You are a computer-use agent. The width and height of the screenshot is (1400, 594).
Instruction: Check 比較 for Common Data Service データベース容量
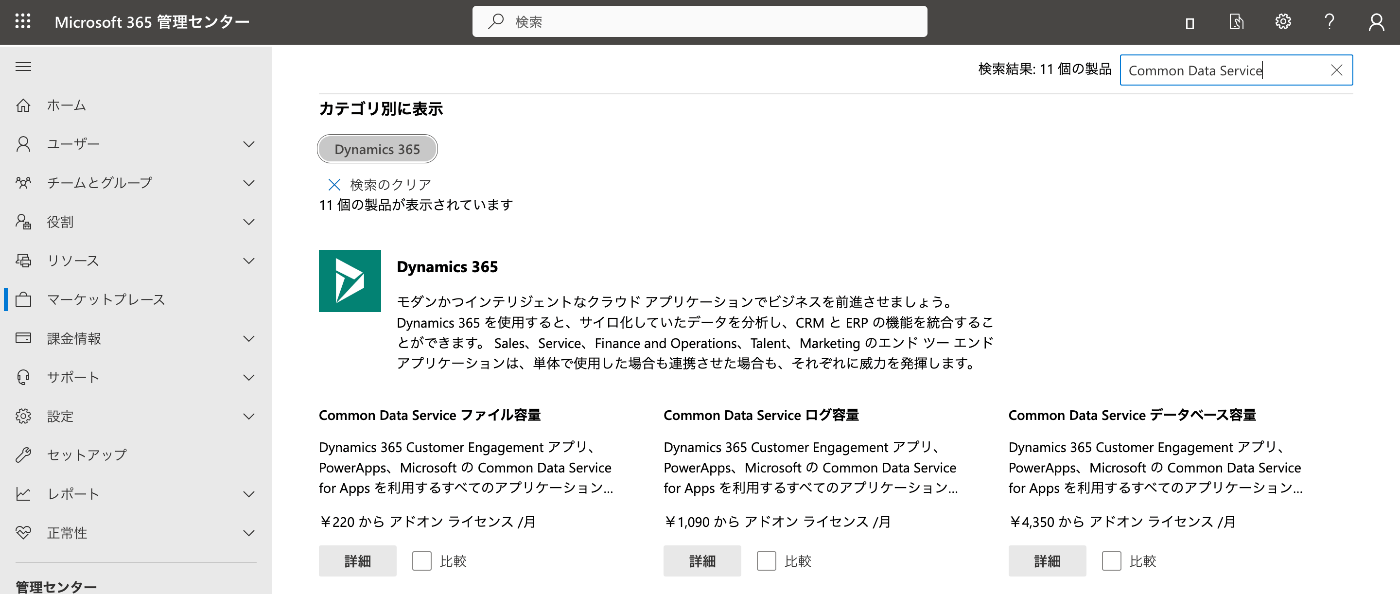(1112, 561)
